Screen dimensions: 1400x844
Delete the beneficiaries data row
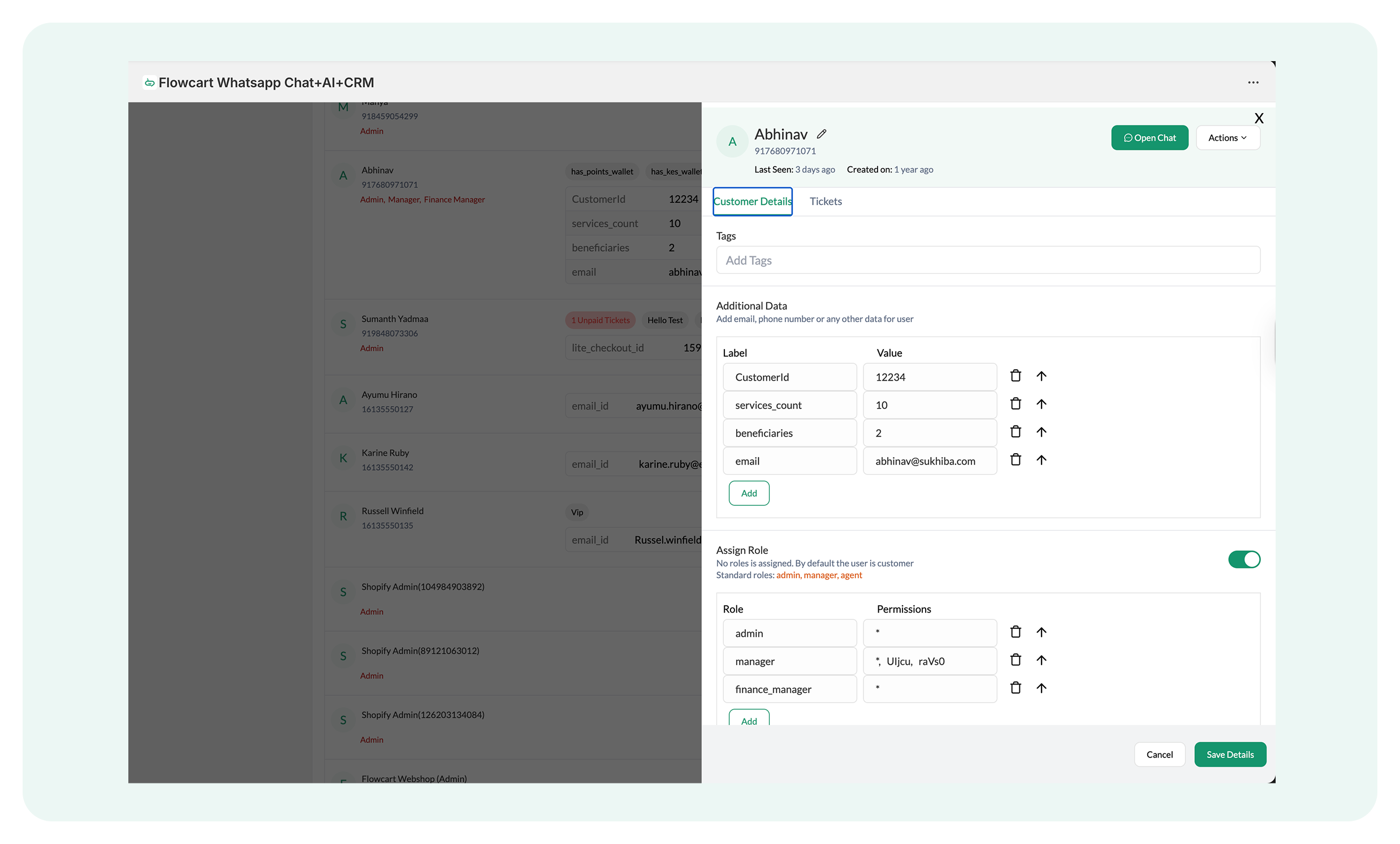pos(1016,432)
